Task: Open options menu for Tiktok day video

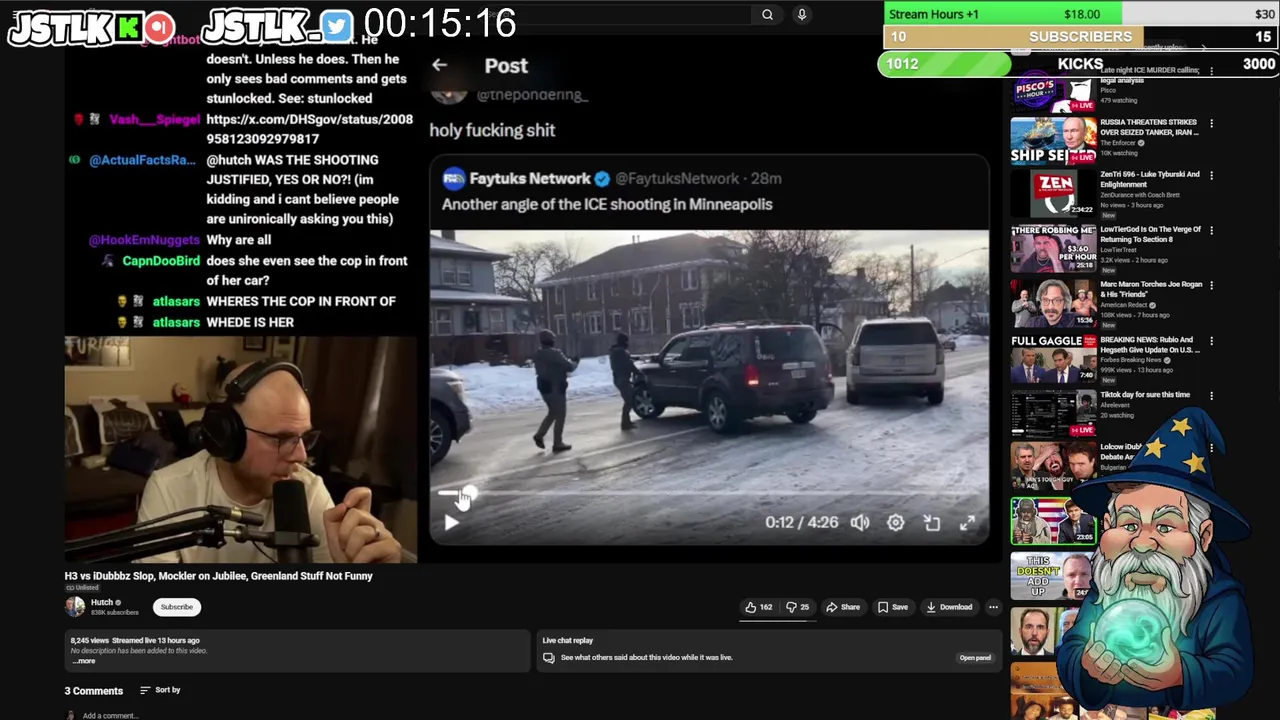Action: coord(1211,396)
